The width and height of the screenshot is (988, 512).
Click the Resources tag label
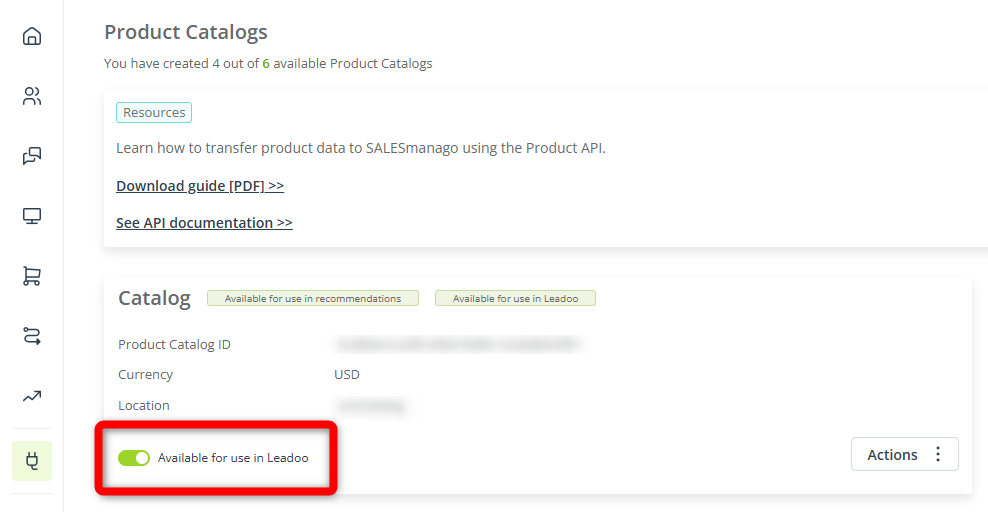pyautogui.click(x=154, y=112)
